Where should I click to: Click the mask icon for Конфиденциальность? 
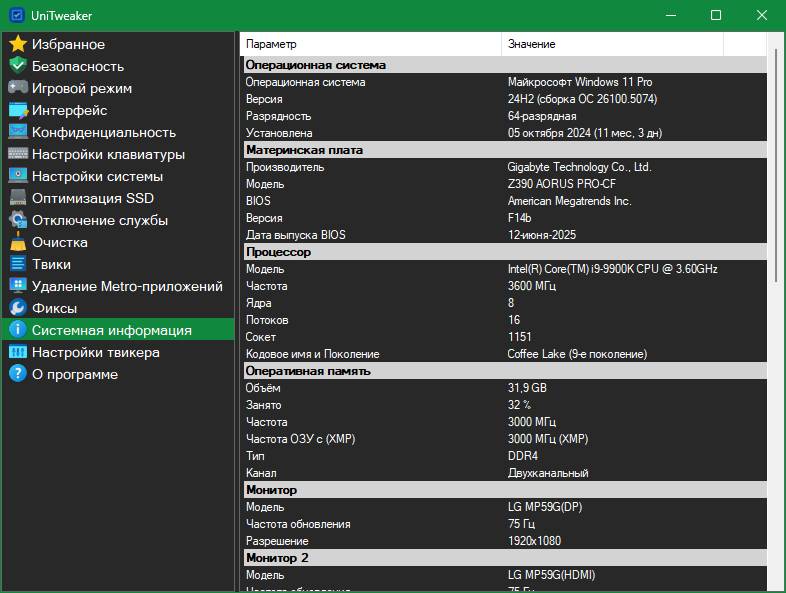tap(18, 132)
